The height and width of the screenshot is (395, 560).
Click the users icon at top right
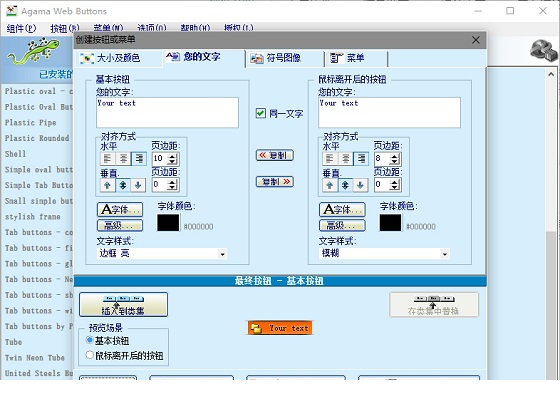[x=544, y=50]
